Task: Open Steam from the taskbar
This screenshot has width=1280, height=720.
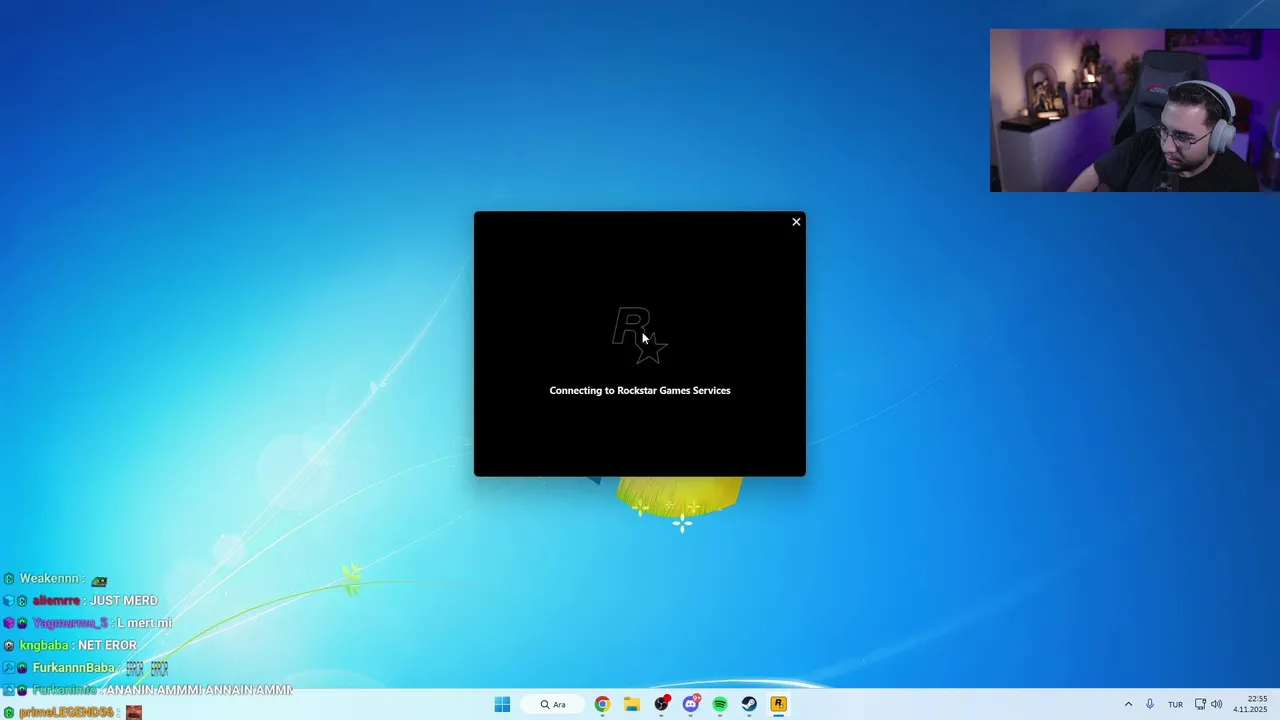Action: (749, 704)
